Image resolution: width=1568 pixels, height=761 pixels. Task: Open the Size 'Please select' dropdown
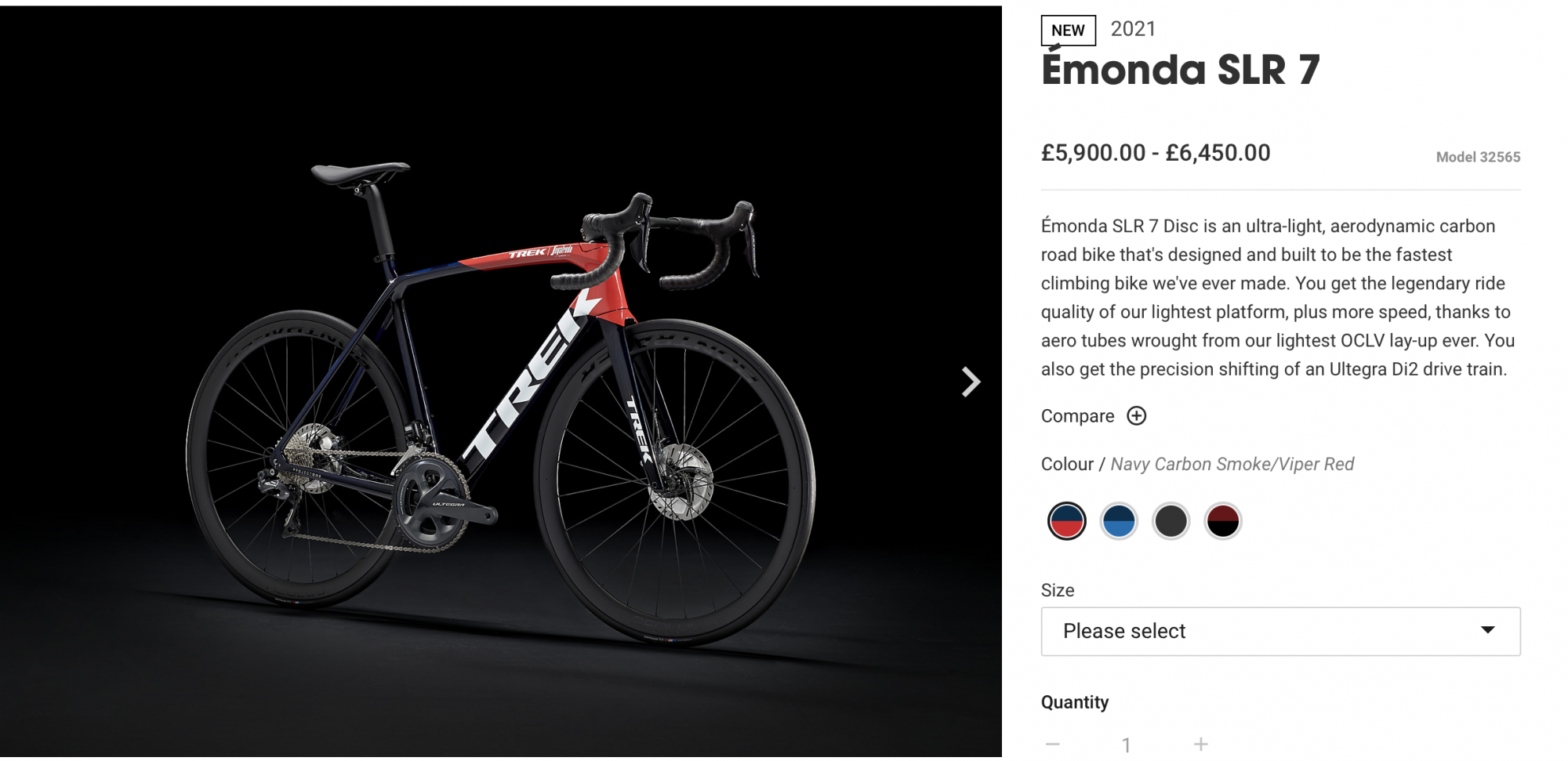[1279, 632]
